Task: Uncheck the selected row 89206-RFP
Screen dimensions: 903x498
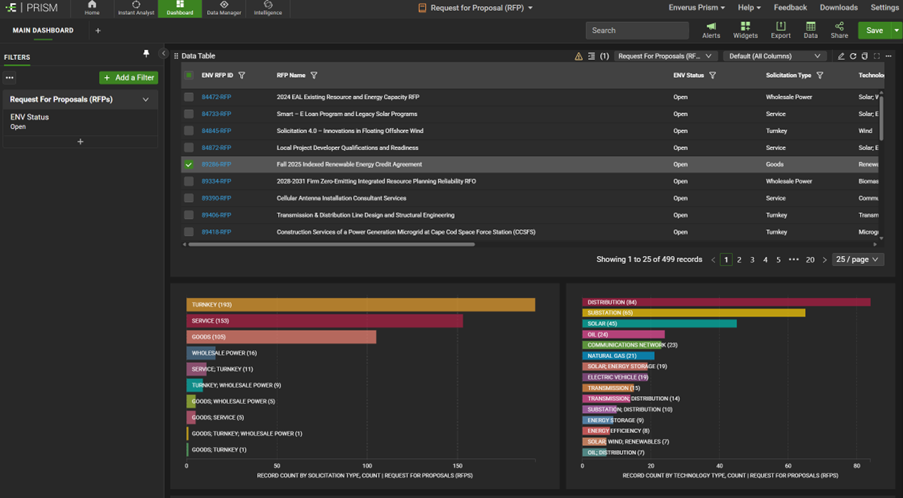Action: coord(189,164)
